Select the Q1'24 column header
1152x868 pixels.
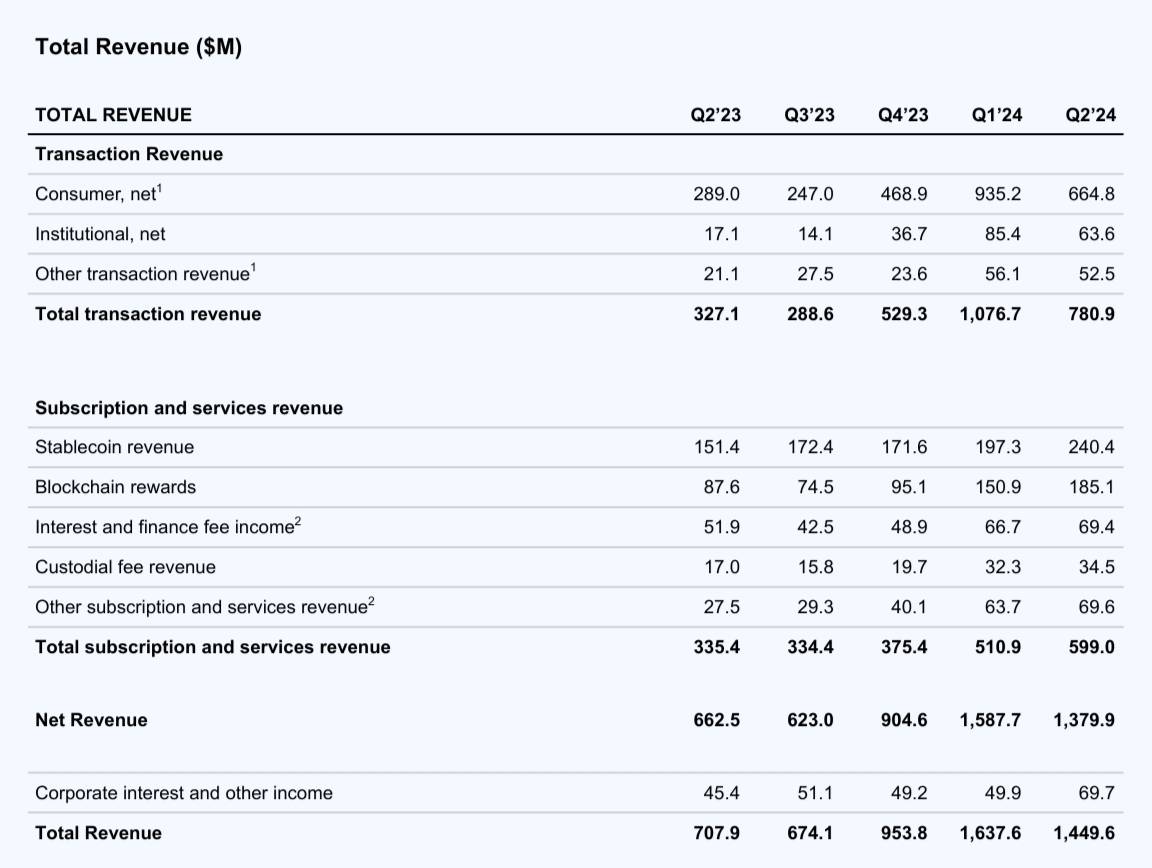click(997, 115)
